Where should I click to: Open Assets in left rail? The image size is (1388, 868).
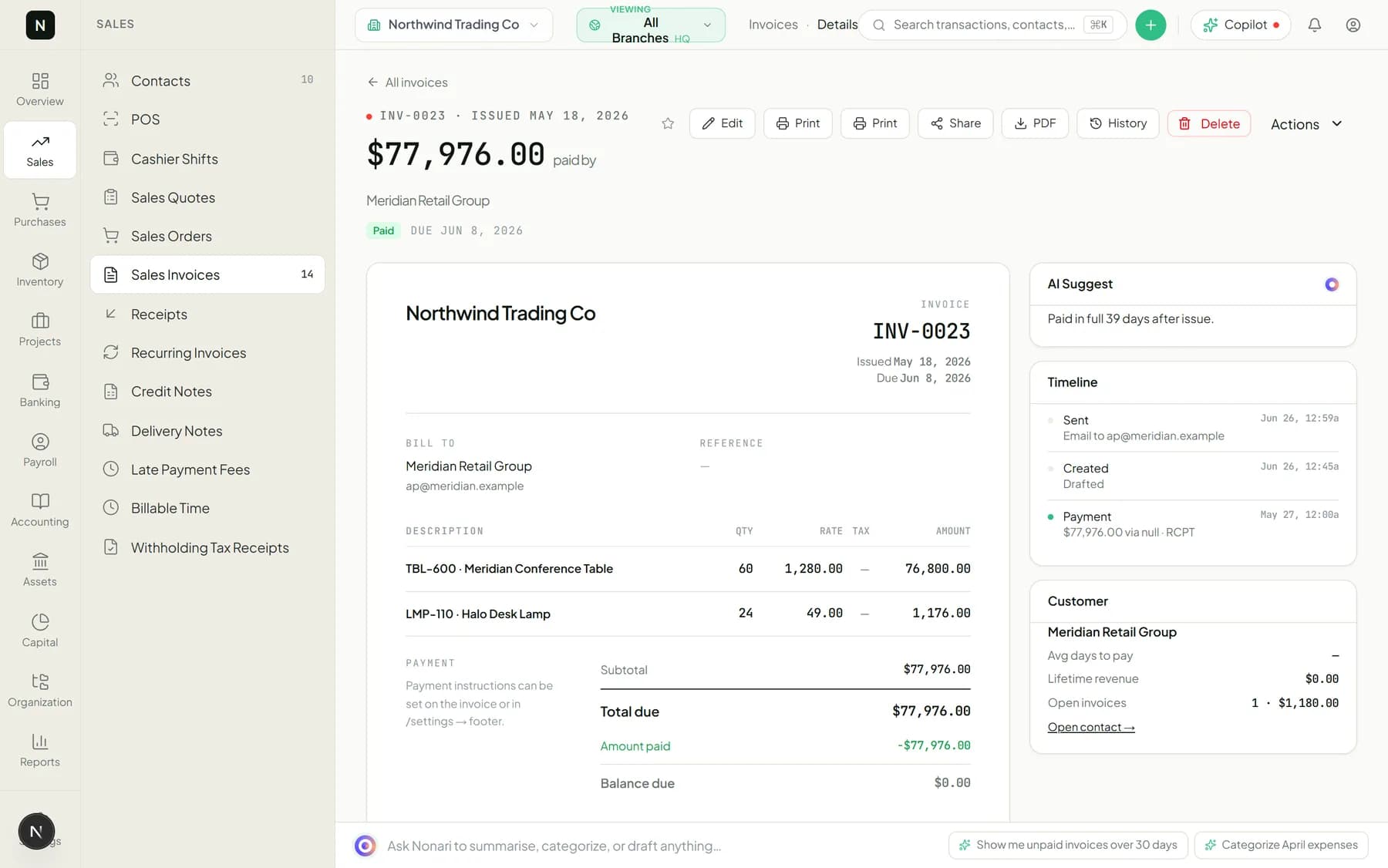point(40,570)
